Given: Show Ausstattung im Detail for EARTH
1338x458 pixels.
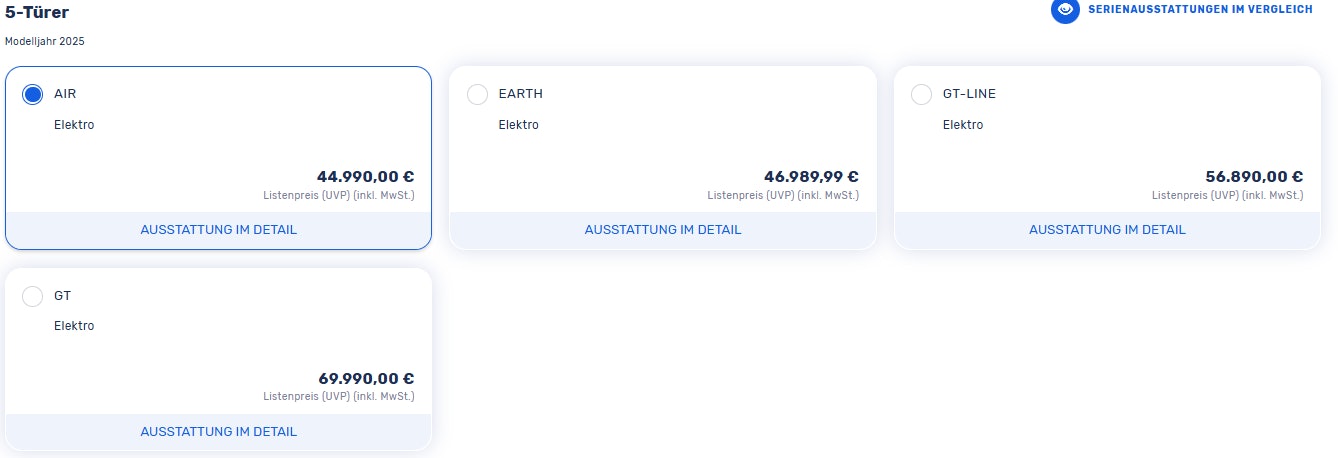Looking at the screenshot, I should click(663, 230).
